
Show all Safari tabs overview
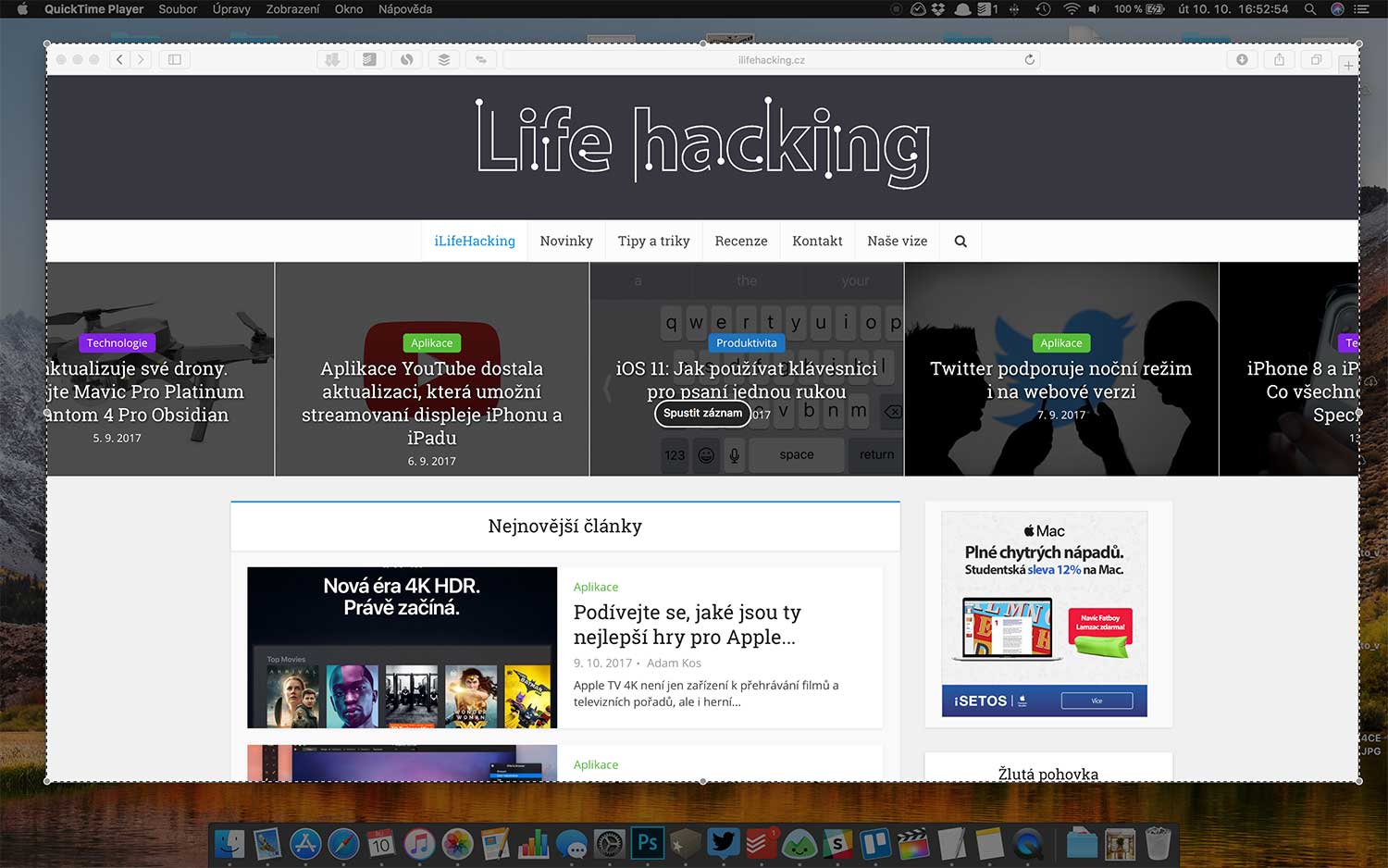pyautogui.click(x=1316, y=59)
